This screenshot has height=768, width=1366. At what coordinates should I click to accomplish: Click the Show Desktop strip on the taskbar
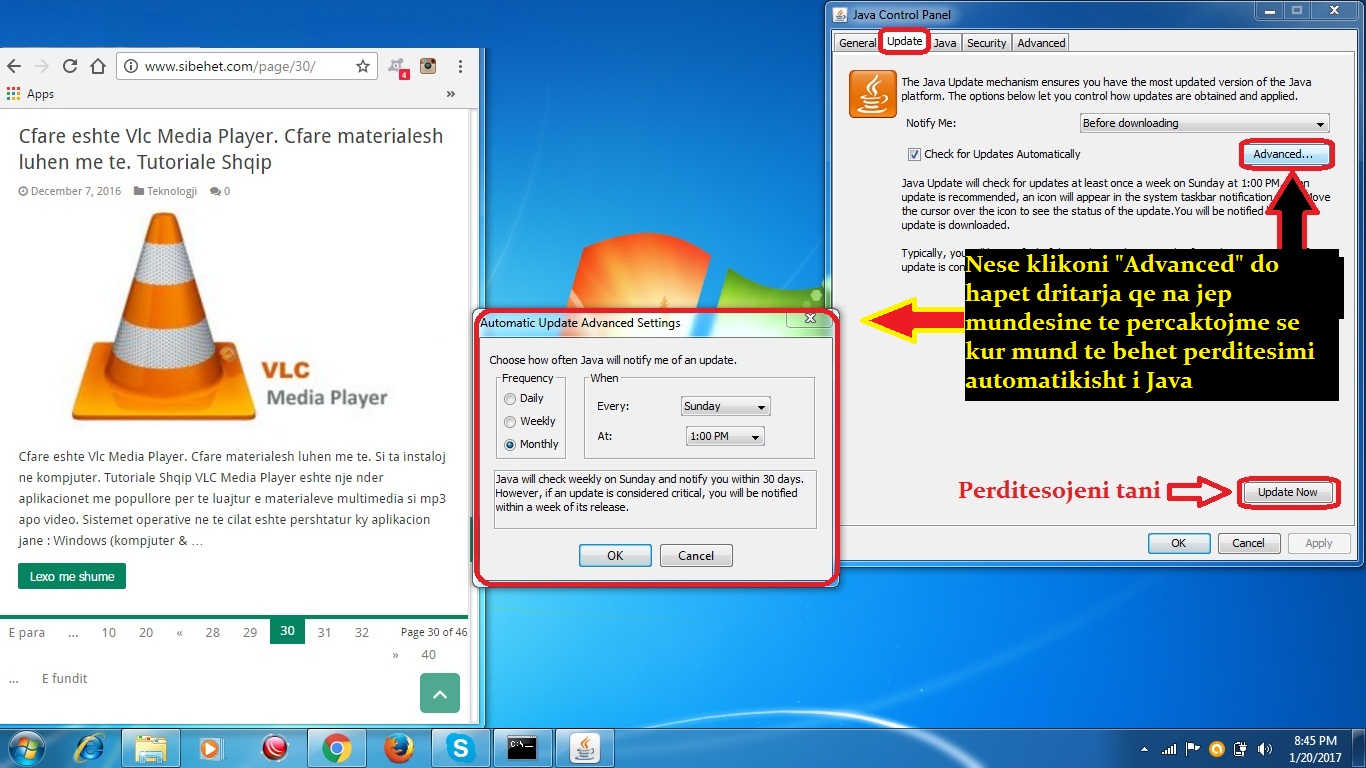pyautogui.click(x=1359, y=748)
